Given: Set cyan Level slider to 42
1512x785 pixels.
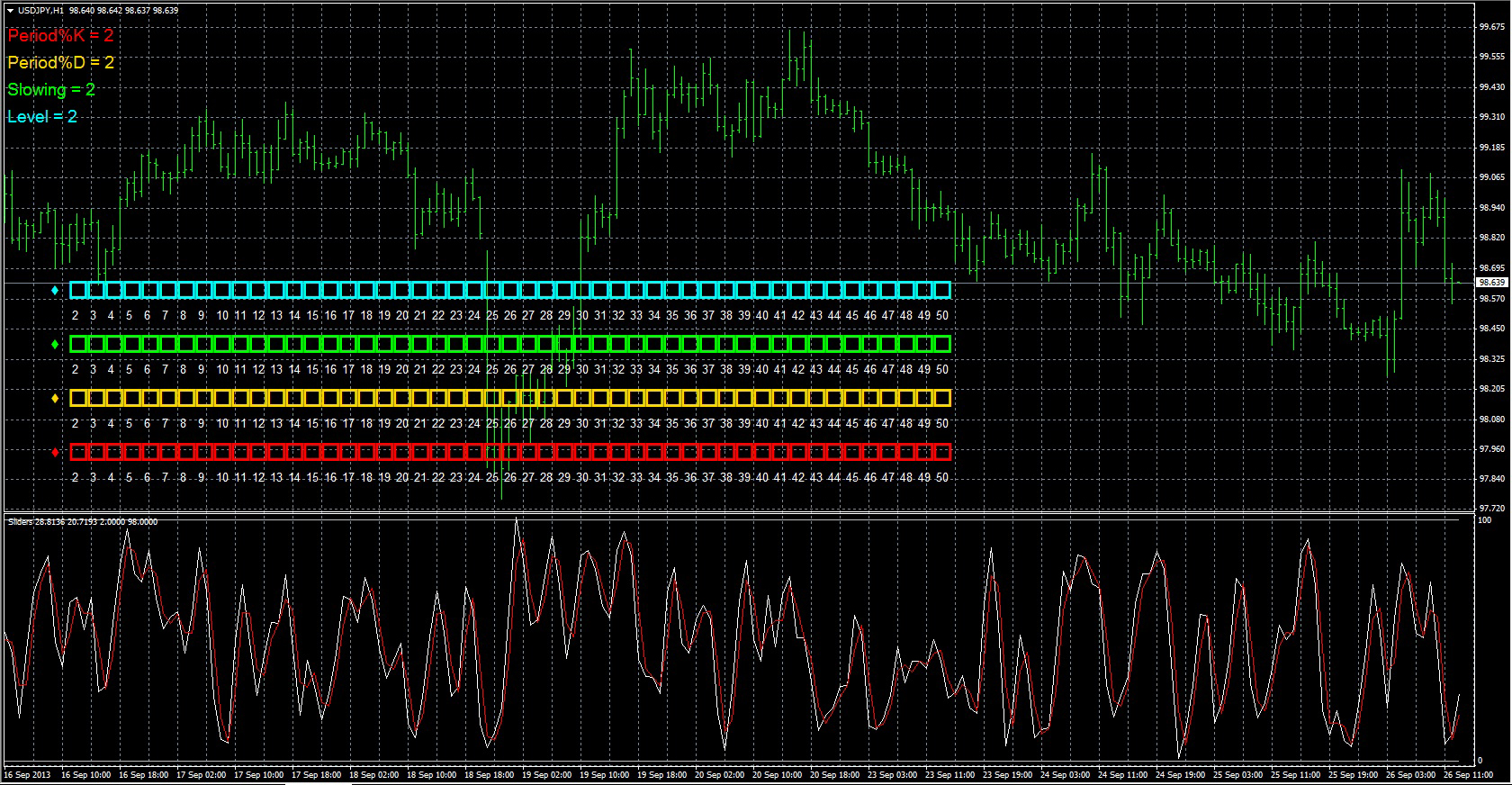Looking at the screenshot, I should coord(798,290).
